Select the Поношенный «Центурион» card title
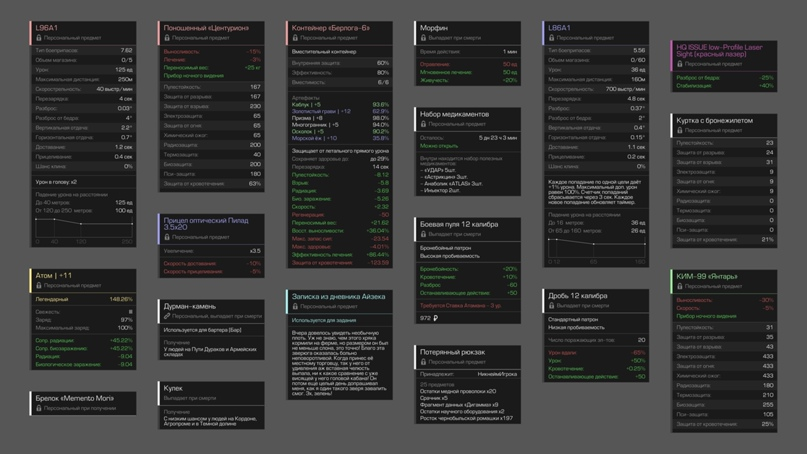The height and width of the screenshot is (454, 807). tap(206, 28)
